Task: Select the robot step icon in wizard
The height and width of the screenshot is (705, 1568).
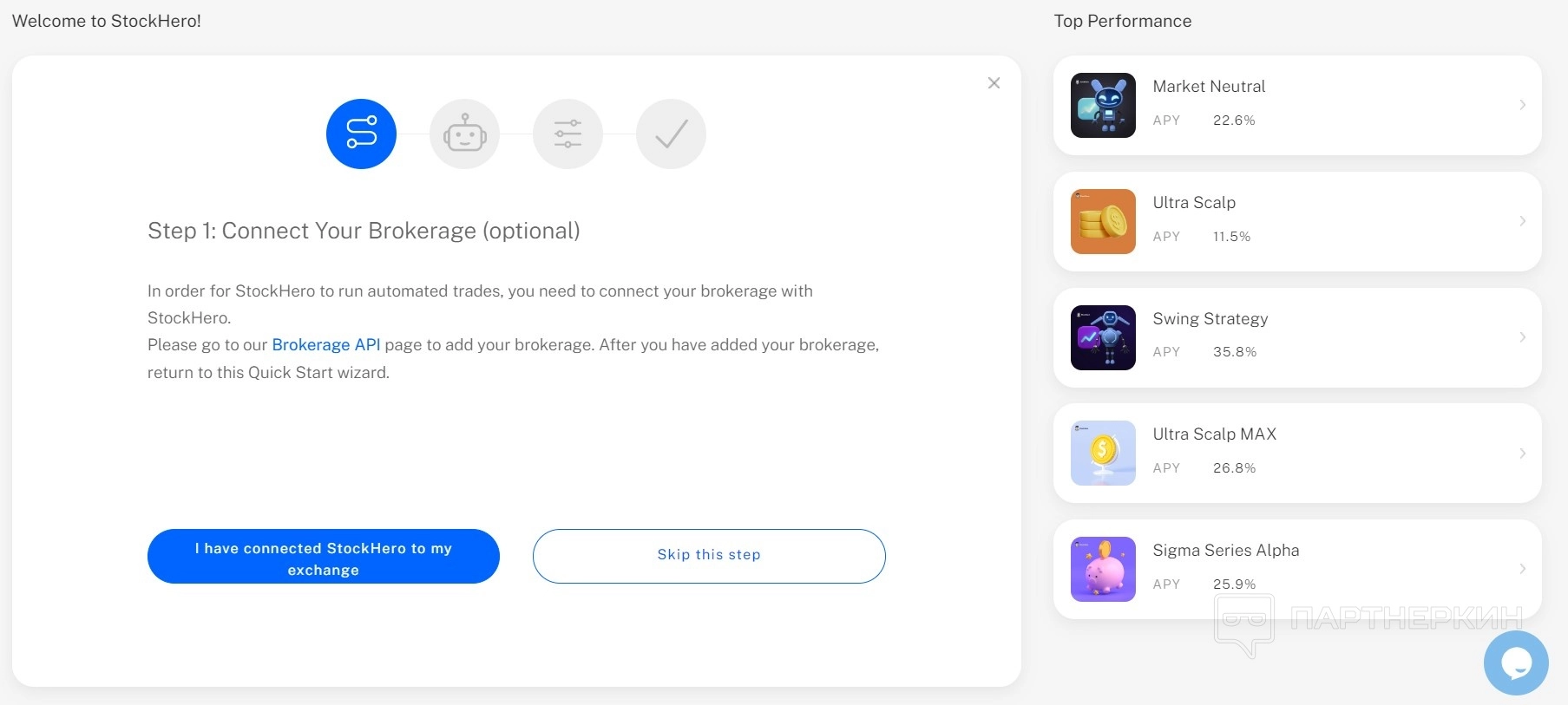Action: click(x=464, y=134)
